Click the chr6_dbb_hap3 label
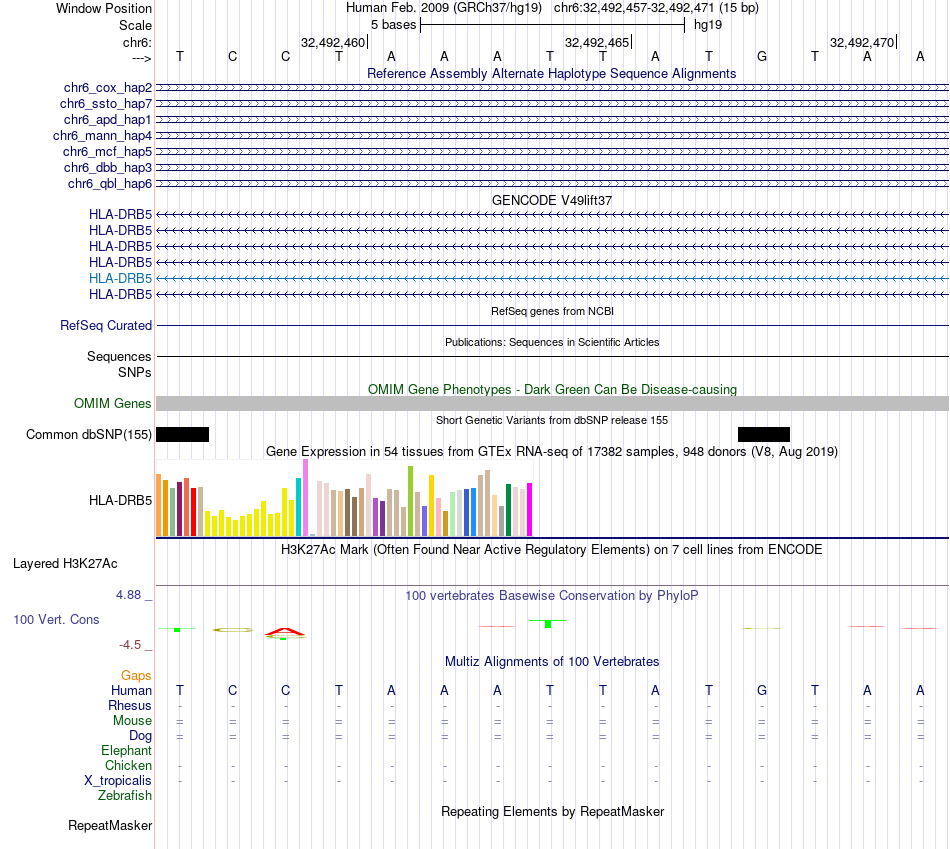This screenshot has height=849, width=950. click(x=108, y=167)
